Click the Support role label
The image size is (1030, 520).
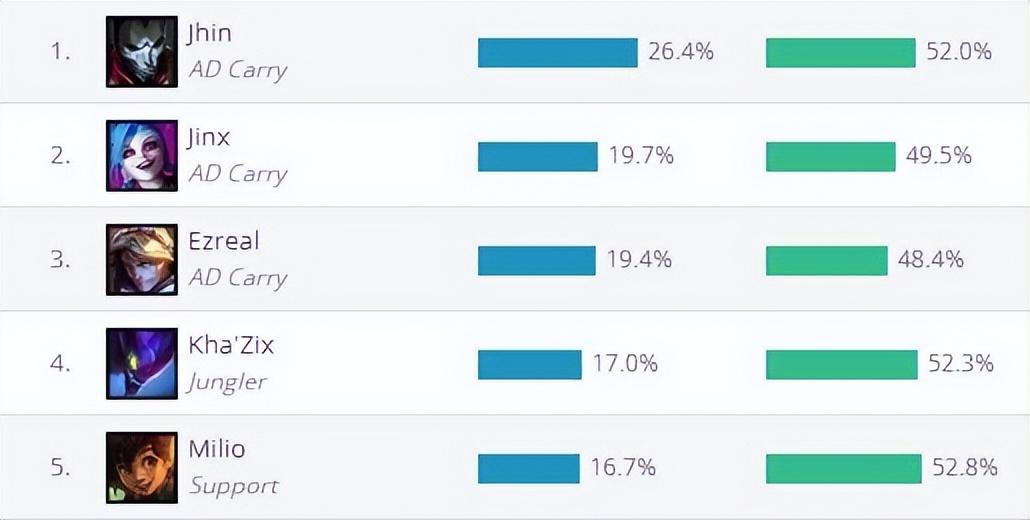coord(234,486)
